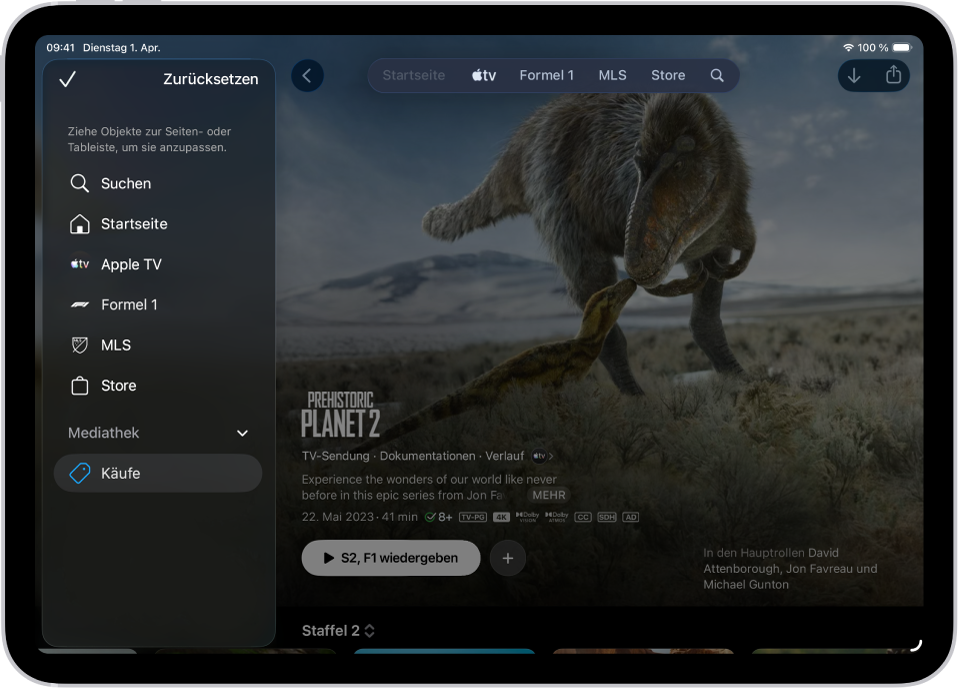The image size is (963, 689).
Task: Switch to the Store tab
Action: coord(668,76)
